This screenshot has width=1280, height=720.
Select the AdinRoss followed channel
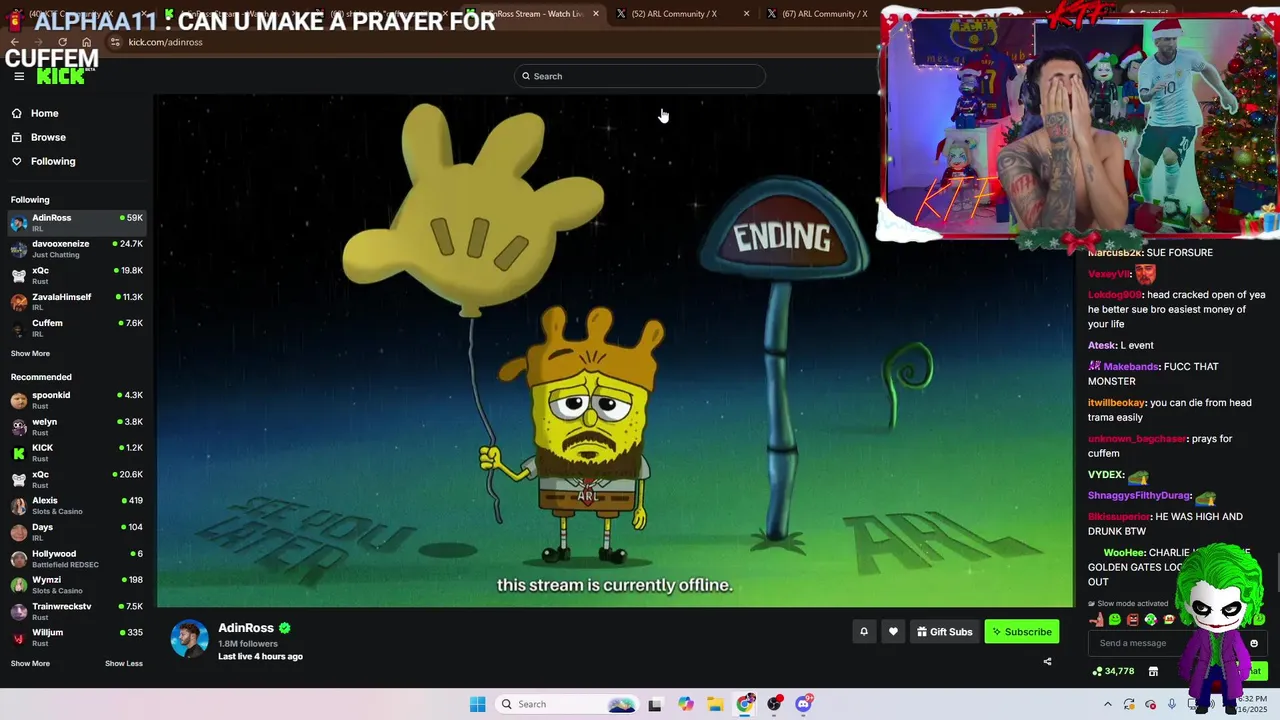77,222
